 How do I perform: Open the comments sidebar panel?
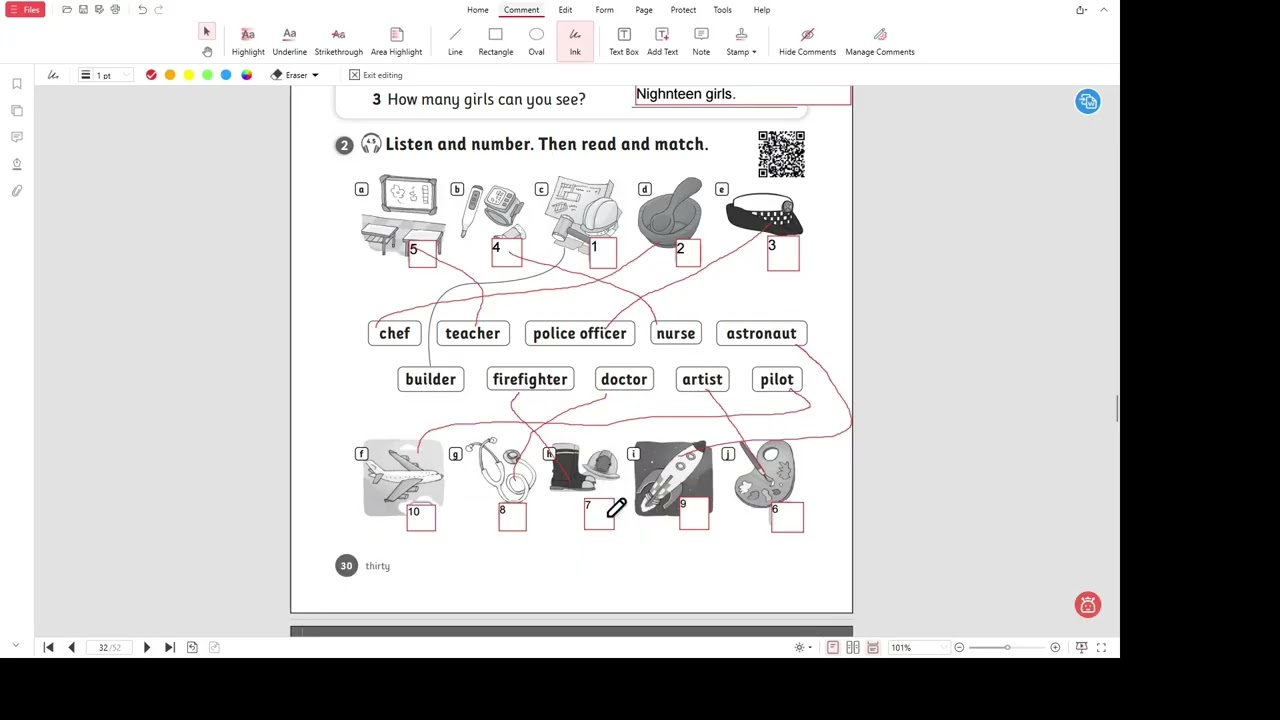(x=17, y=137)
